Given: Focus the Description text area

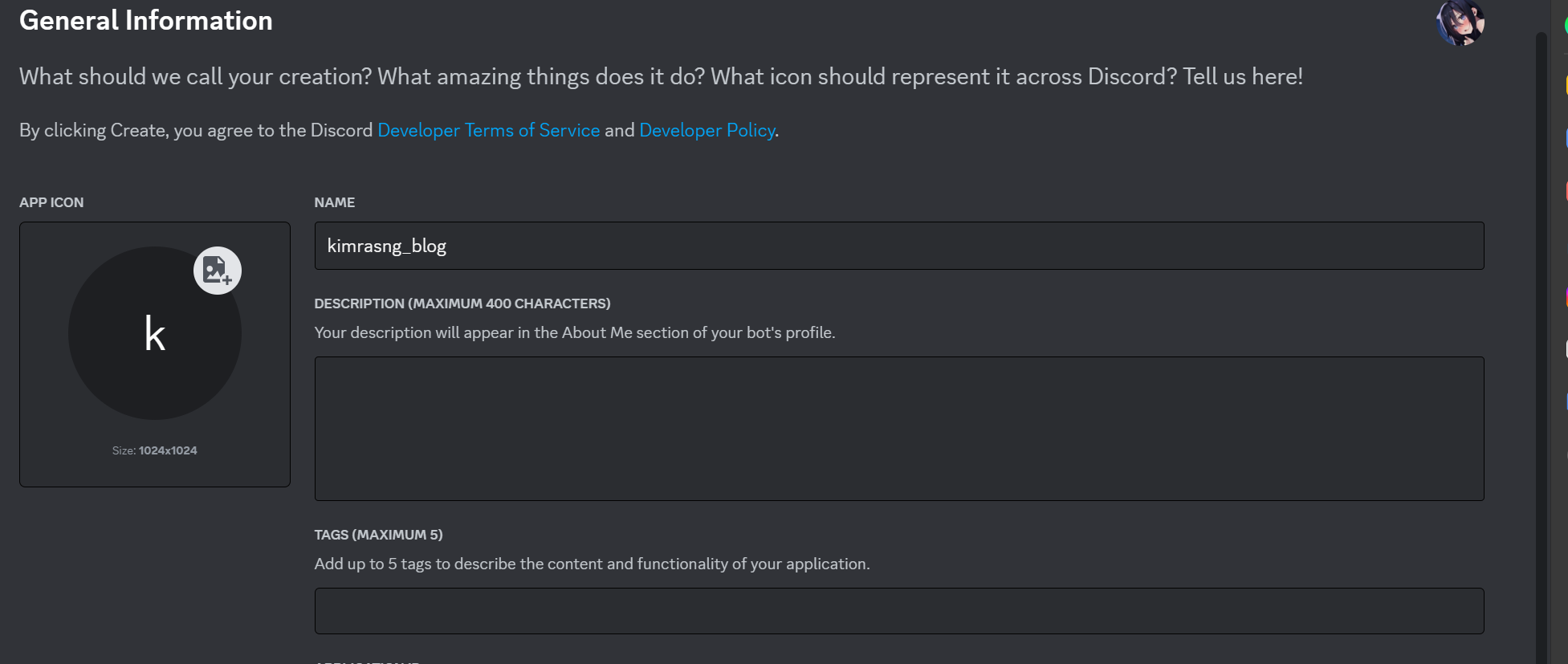Looking at the screenshot, I should click(x=899, y=429).
